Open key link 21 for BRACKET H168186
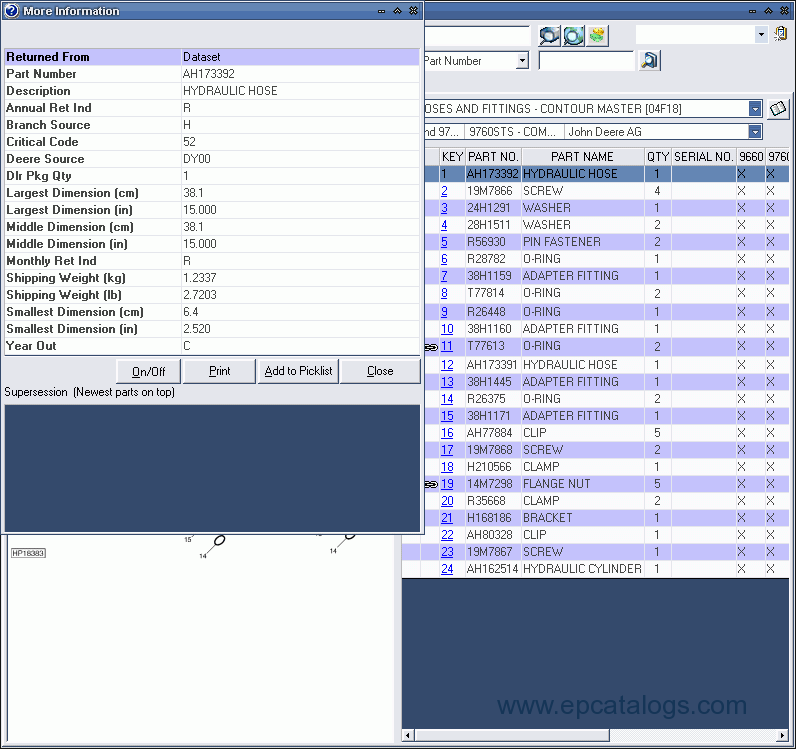The width and height of the screenshot is (796, 749). 447,518
